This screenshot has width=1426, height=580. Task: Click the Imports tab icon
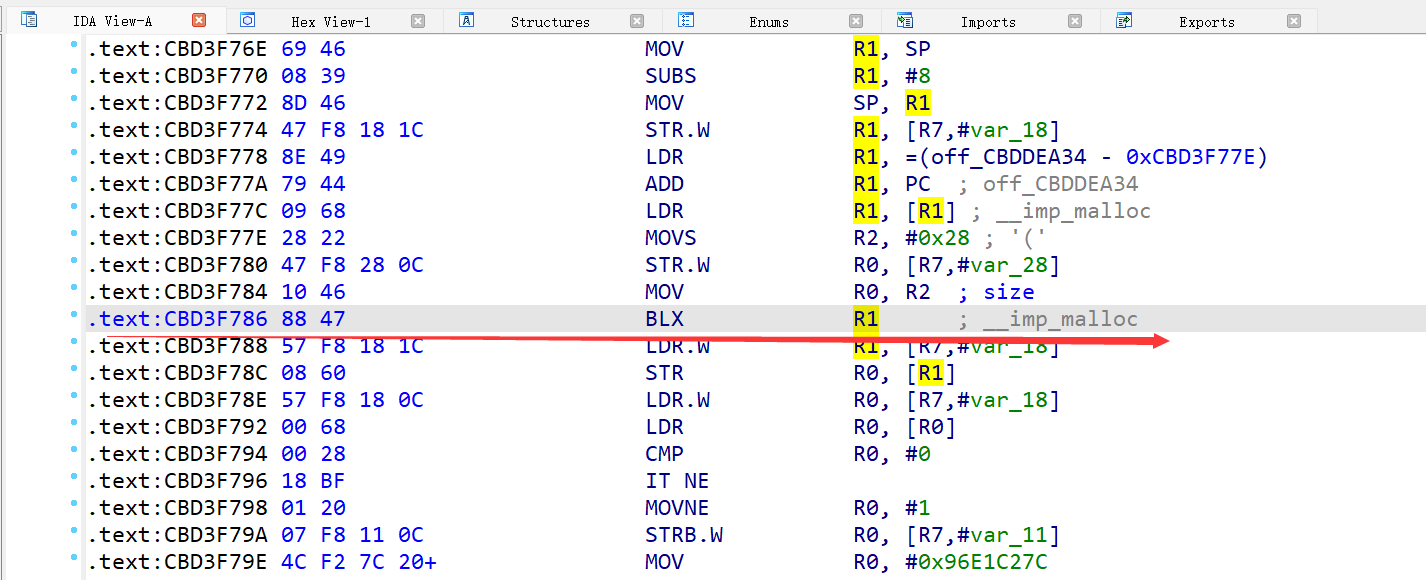tap(904, 20)
